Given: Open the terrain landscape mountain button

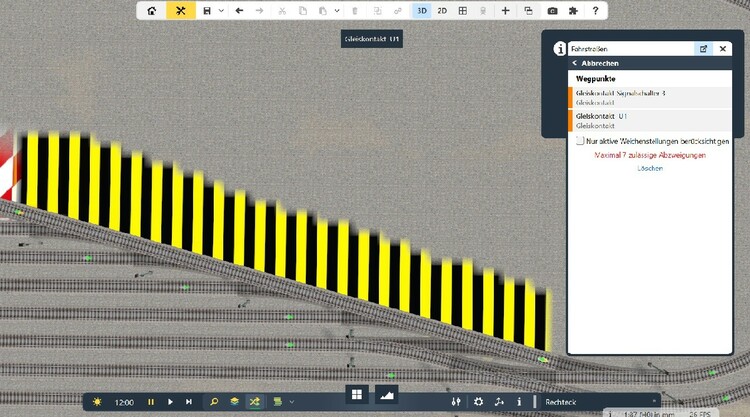Looking at the screenshot, I should 386,395.
